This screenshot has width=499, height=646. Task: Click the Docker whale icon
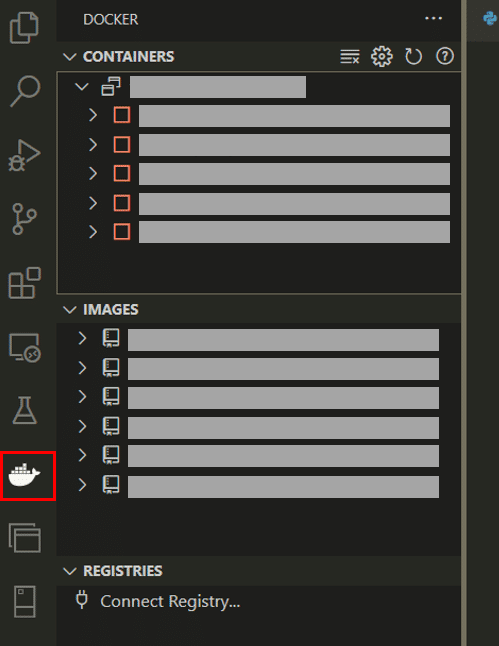pyautogui.click(x=25, y=475)
